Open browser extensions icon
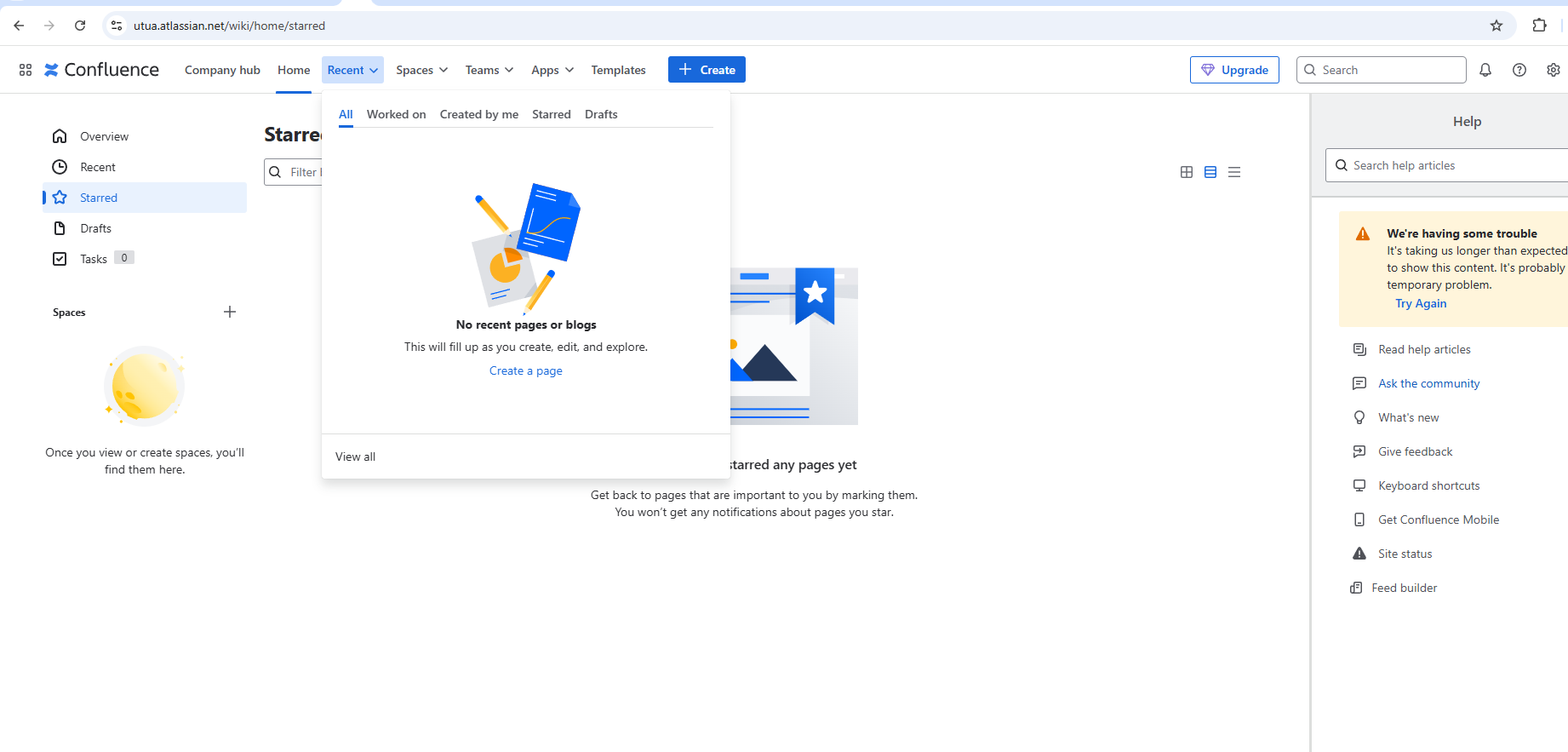Viewport: 1568px width, 752px height. [1539, 26]
